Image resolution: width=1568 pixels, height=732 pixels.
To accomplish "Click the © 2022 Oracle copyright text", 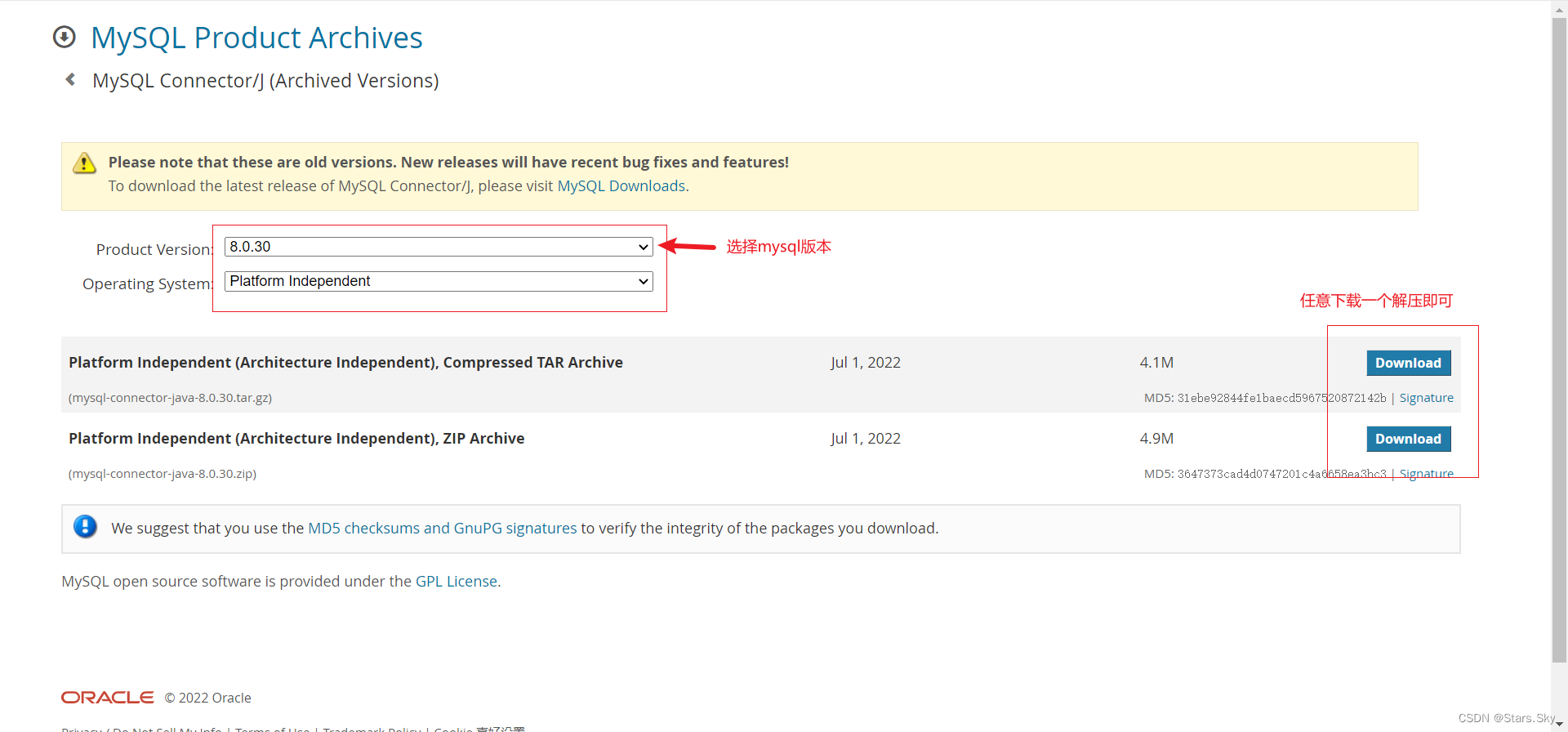I will coord(207,698).
